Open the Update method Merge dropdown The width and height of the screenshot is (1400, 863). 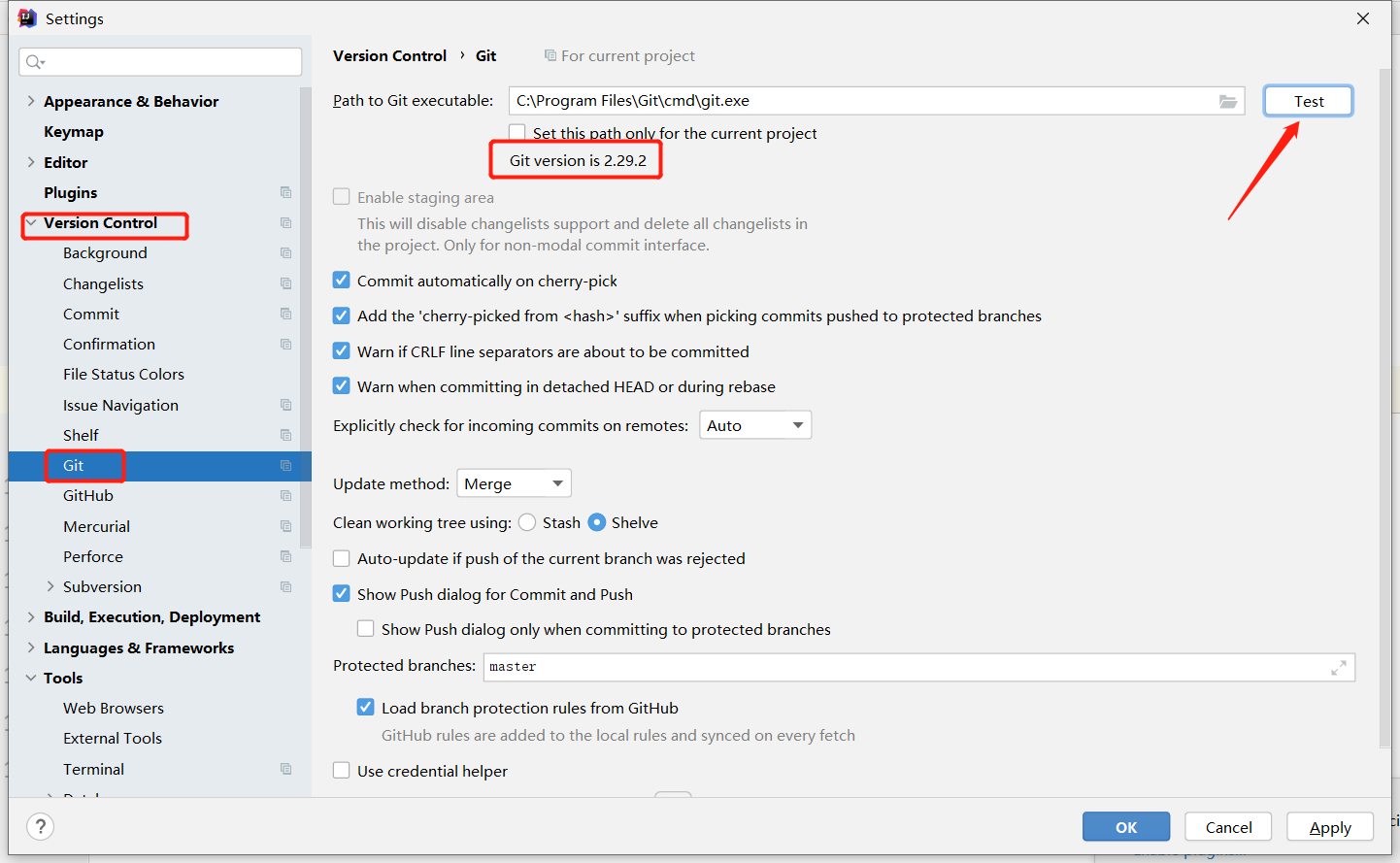(514, 483)
